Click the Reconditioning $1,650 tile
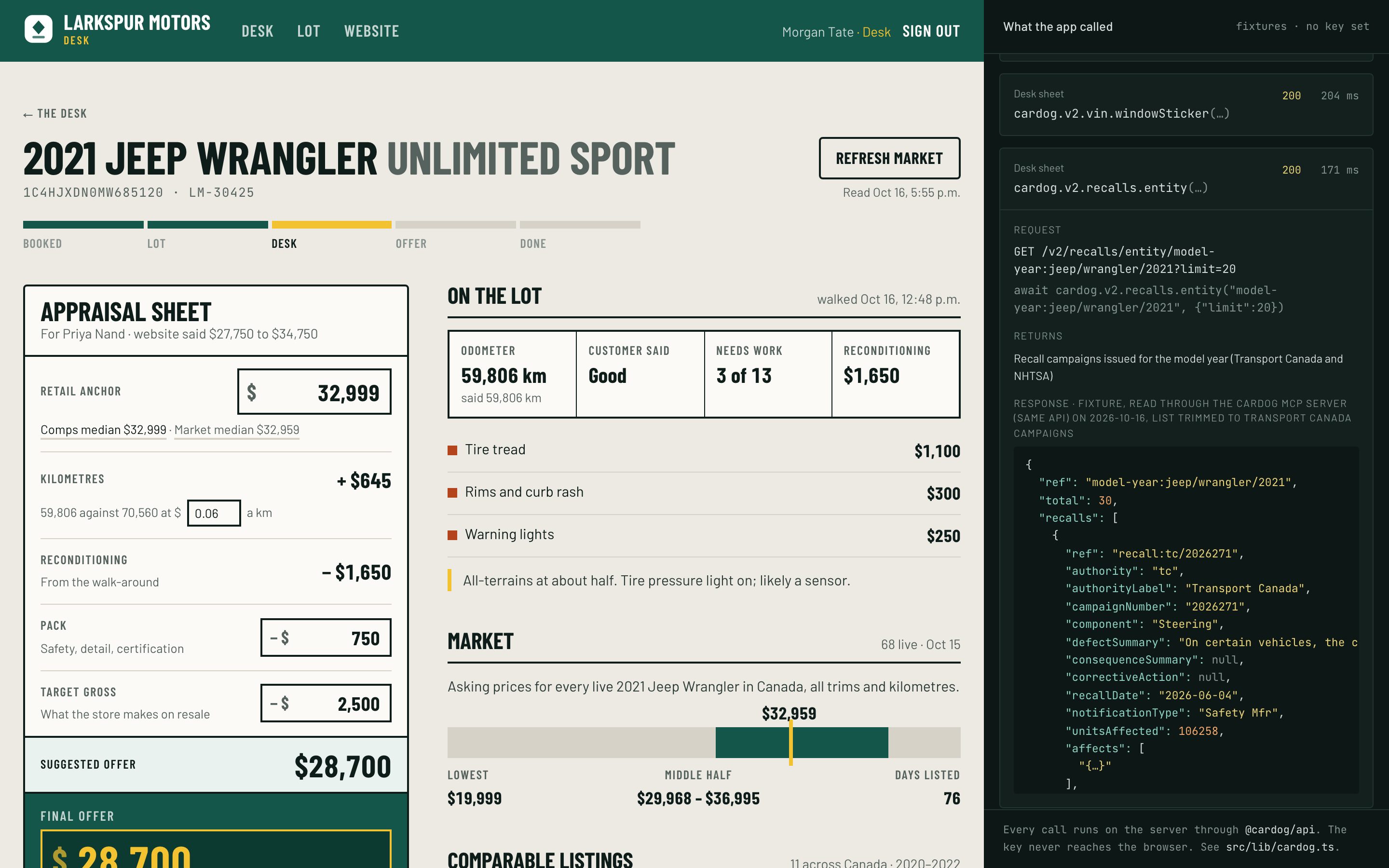Viewport: 1389px width, 868px height. pos(896,374)
